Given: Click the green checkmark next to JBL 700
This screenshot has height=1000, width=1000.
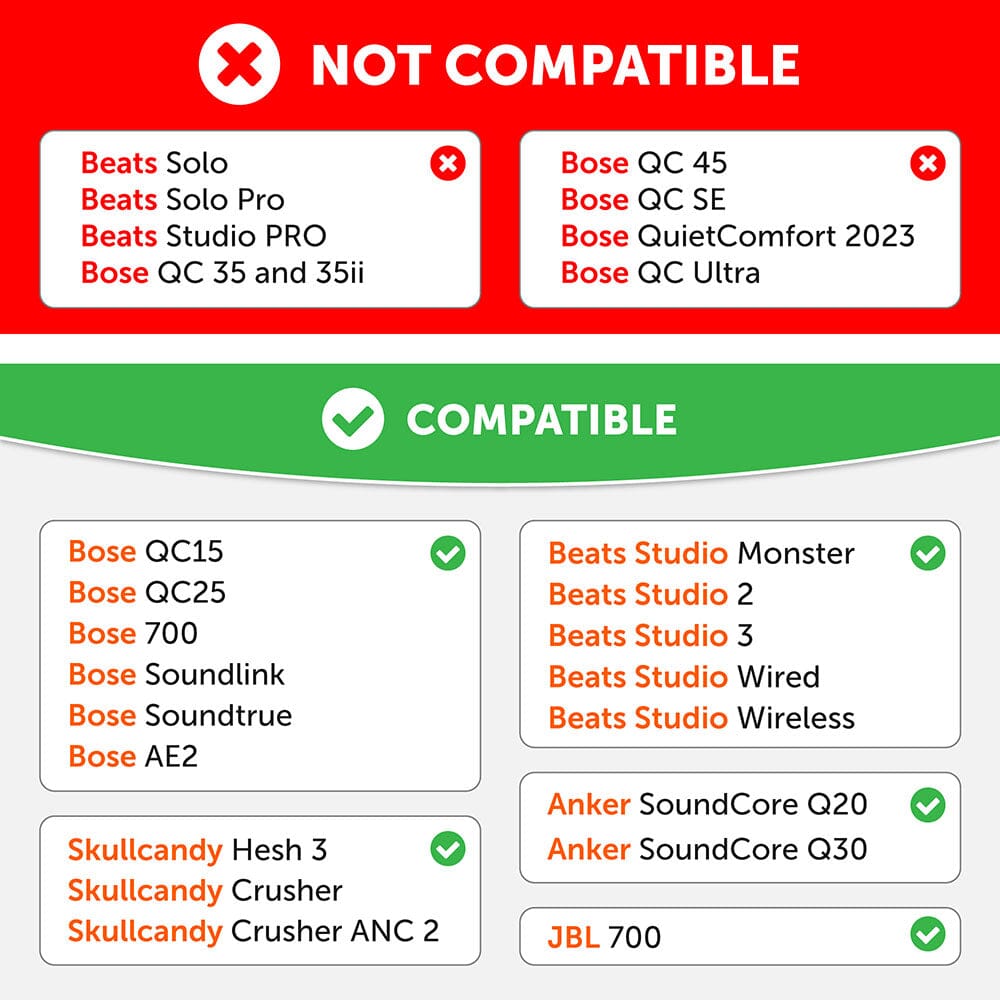Looking at the screenshot, I should (x=927, y=934).
